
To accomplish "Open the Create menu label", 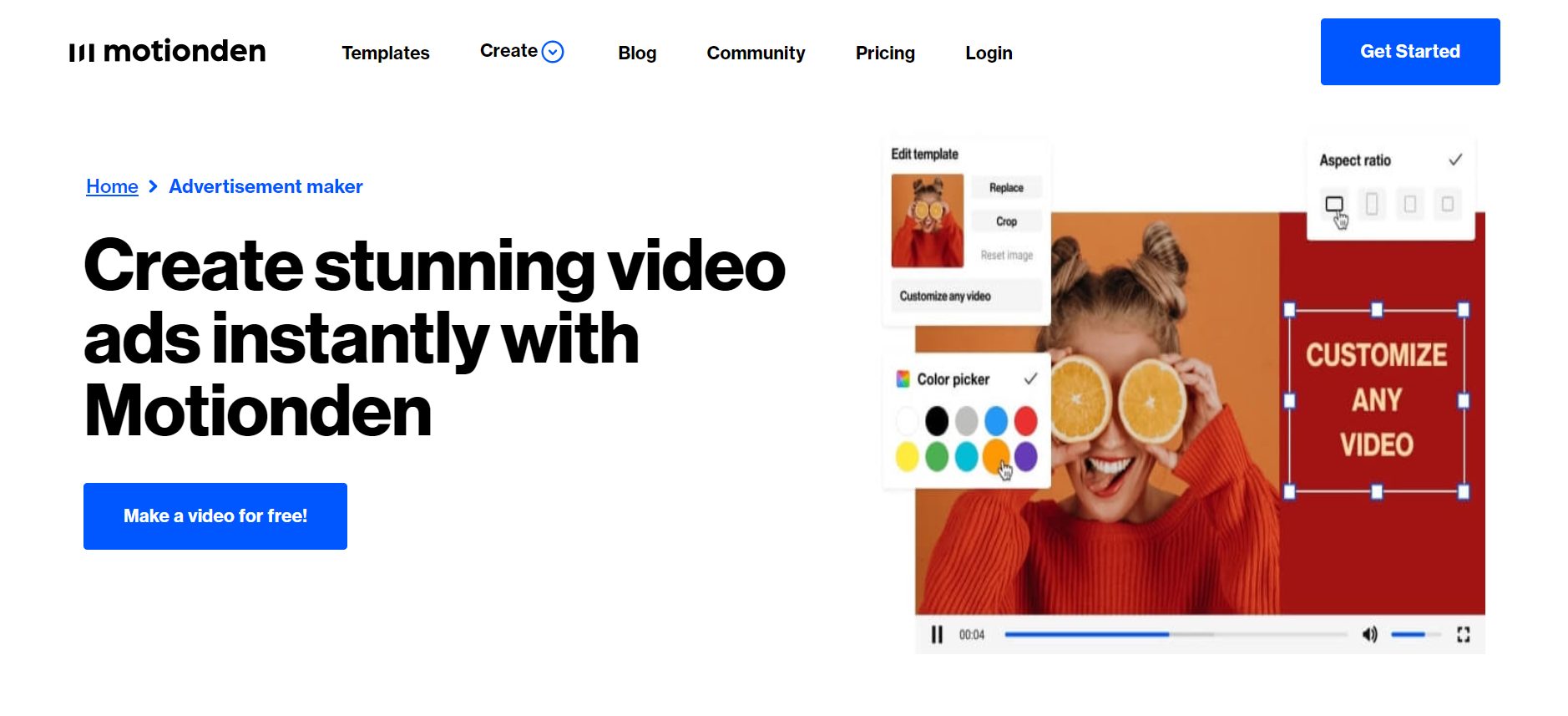I will (508, 51).
